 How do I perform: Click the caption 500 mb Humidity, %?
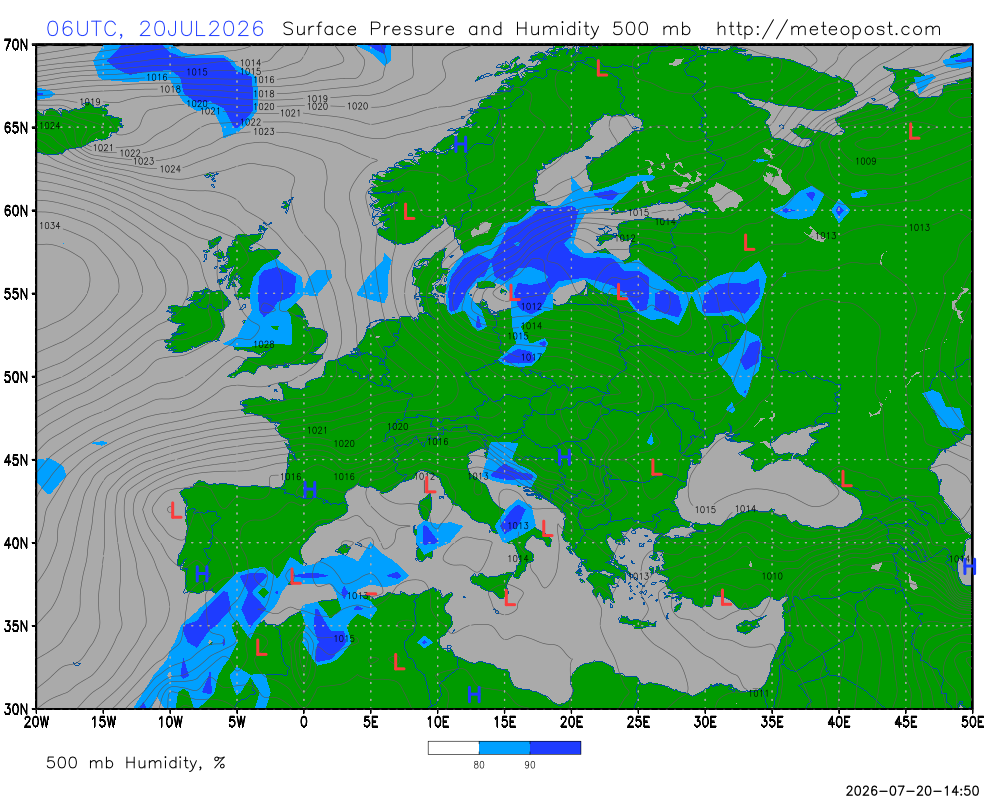click(136, 763)
